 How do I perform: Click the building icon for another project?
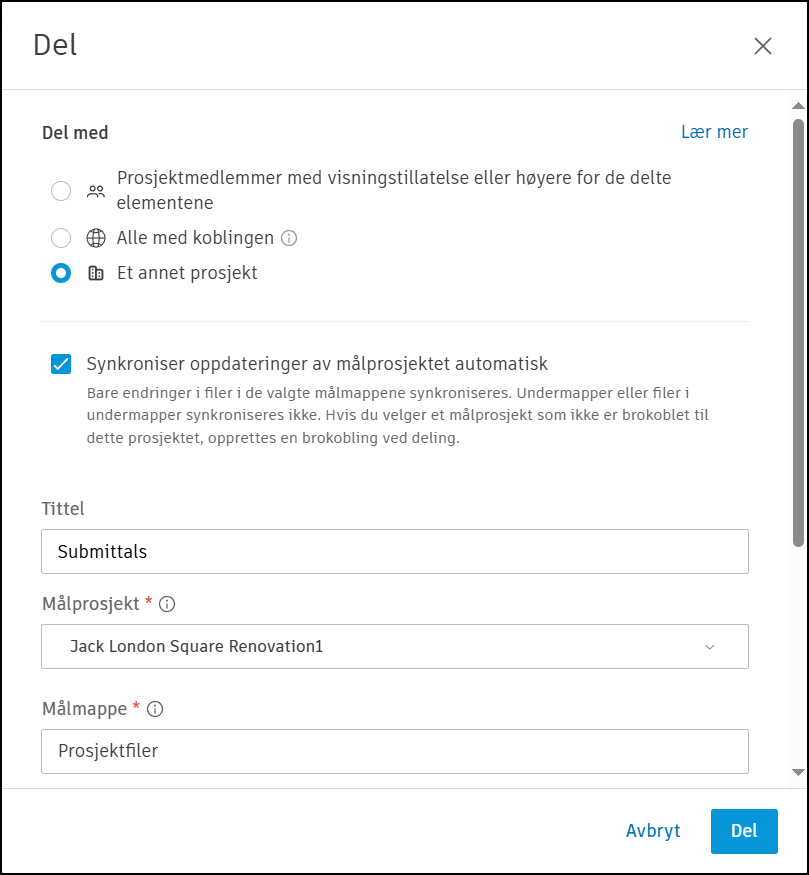(96, 273)
